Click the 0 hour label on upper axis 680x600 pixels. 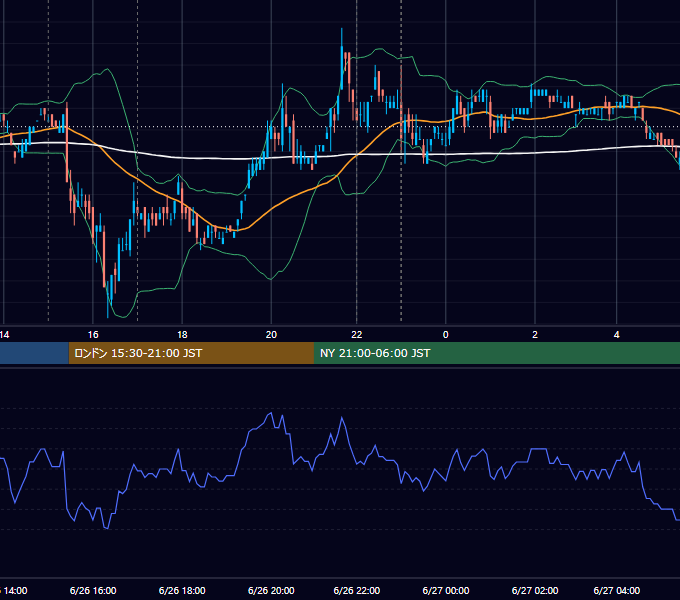[x=445, y=335]
